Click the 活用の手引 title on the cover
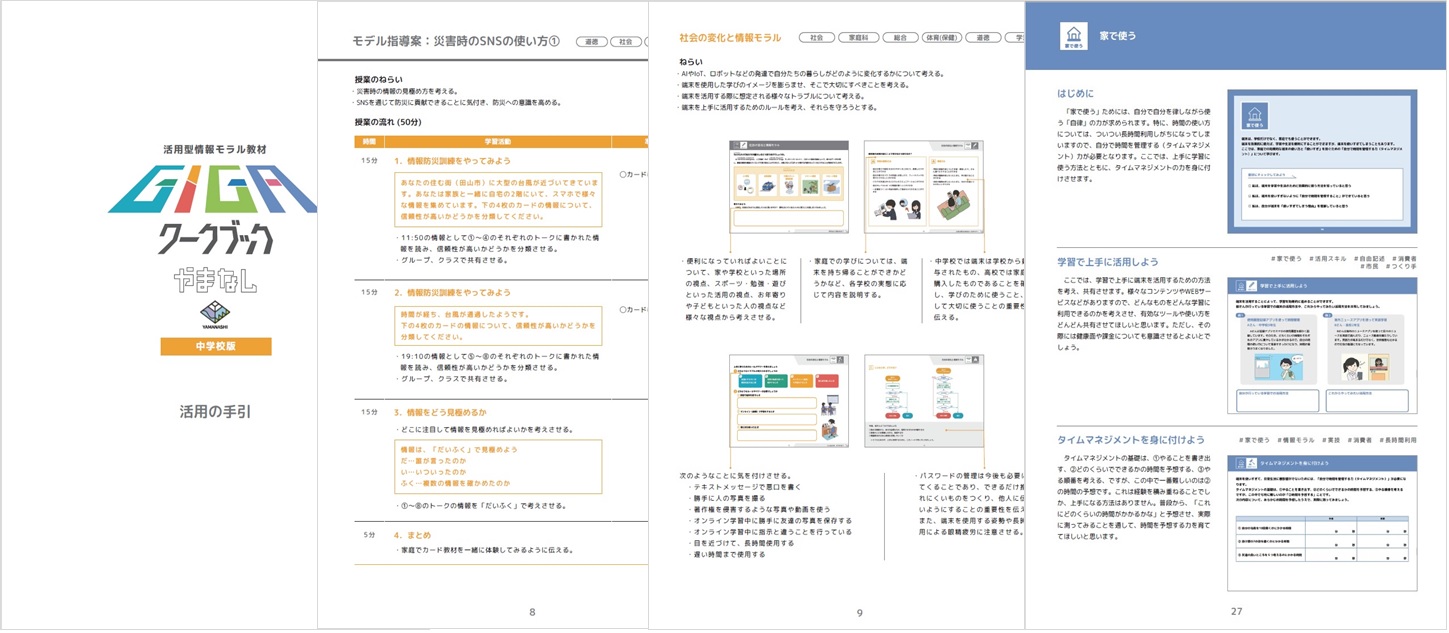Image resolution: width=1449 pixels, height=633 pixels. [216, 410]
